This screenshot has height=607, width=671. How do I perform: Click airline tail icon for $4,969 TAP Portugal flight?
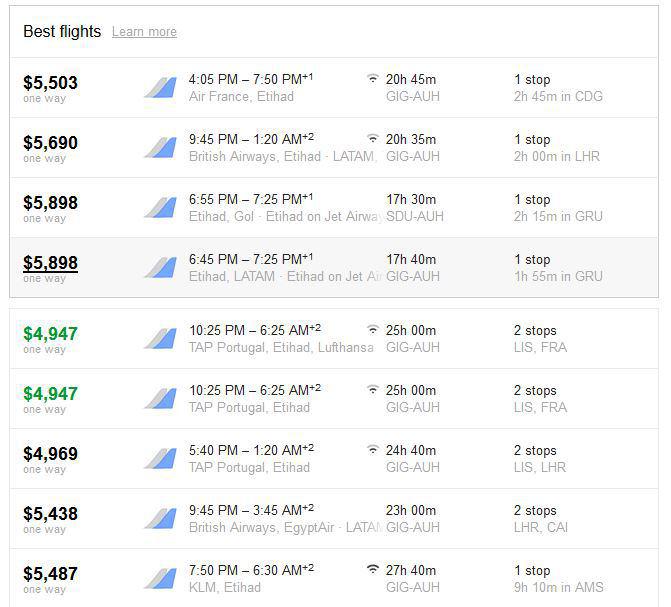(160, 459)
